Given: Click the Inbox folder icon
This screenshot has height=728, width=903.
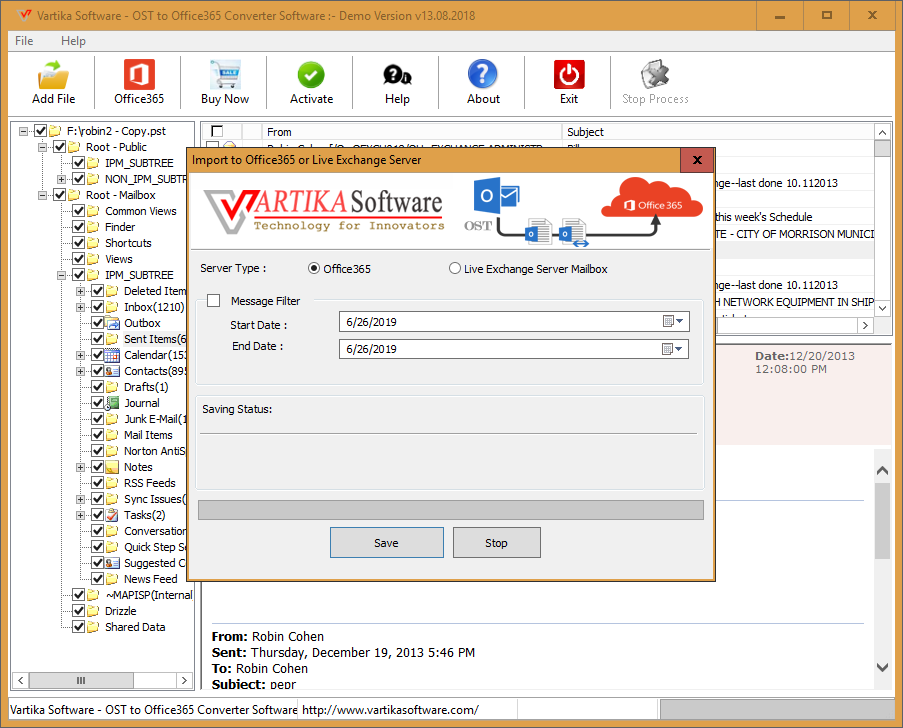Looking at the screenshot, I should [112, 307].
